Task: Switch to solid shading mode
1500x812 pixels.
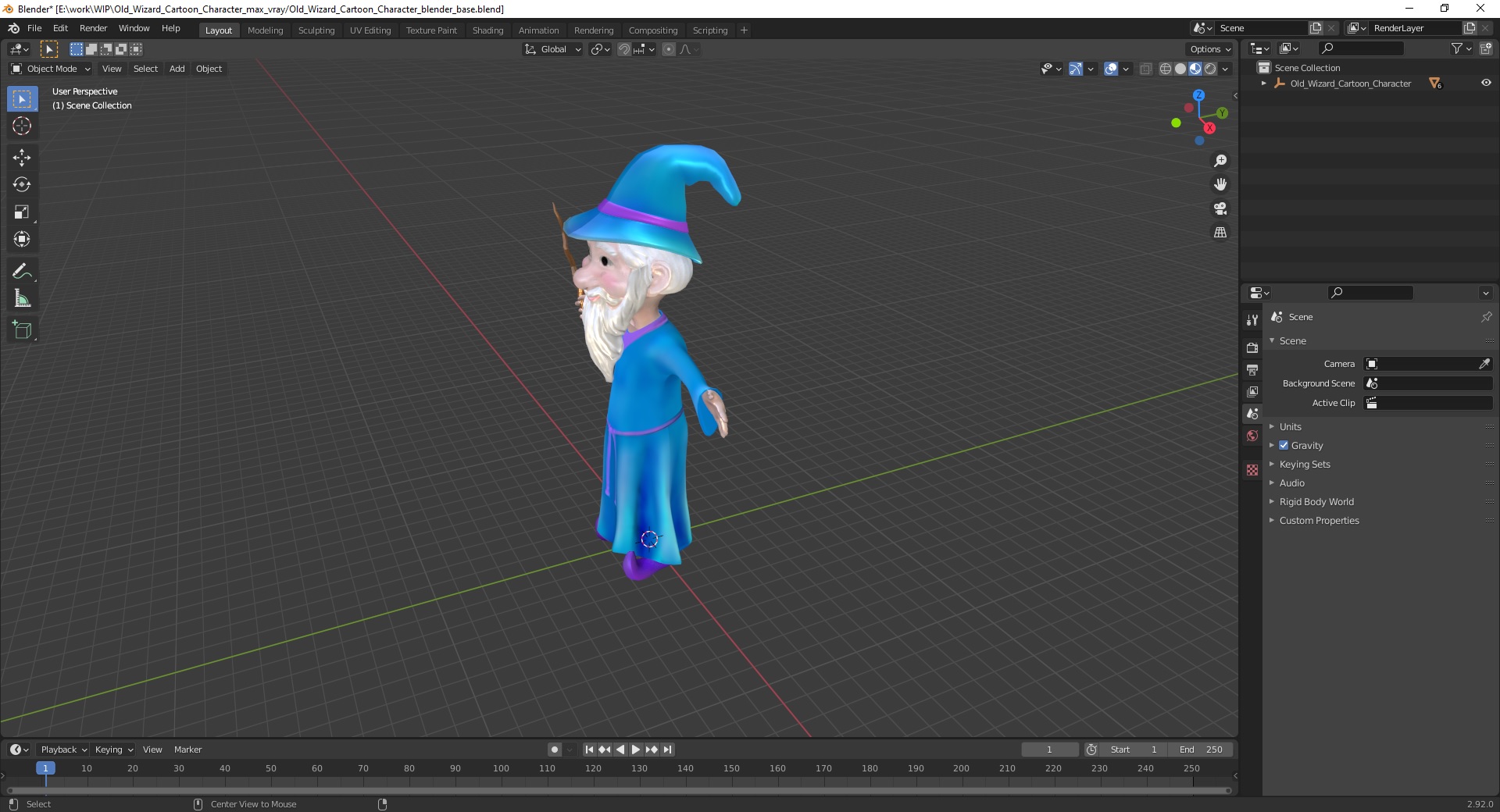Action: tap(1180, 69)
